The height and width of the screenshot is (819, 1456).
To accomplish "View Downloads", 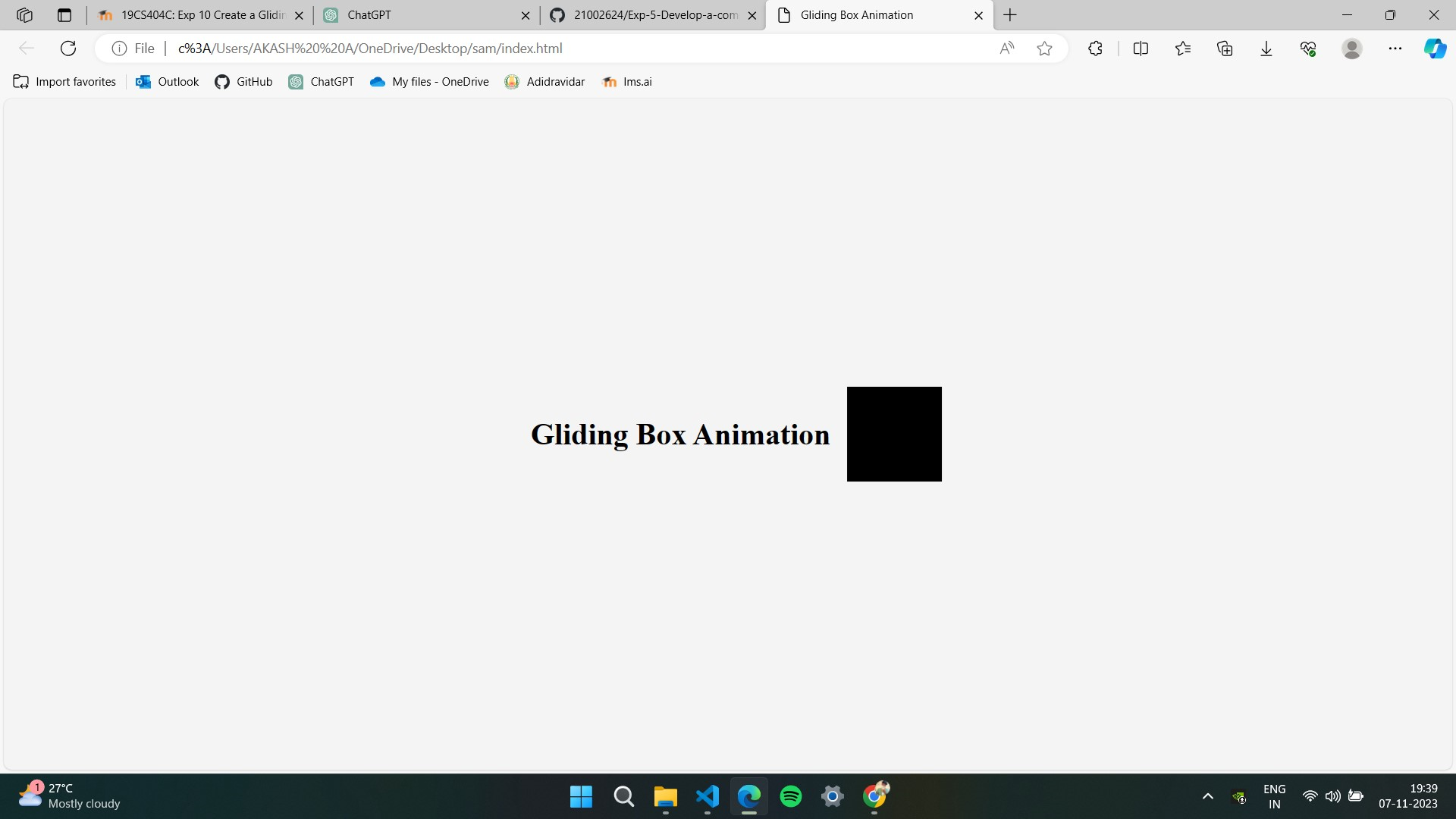I will (x=1266, y=48).
